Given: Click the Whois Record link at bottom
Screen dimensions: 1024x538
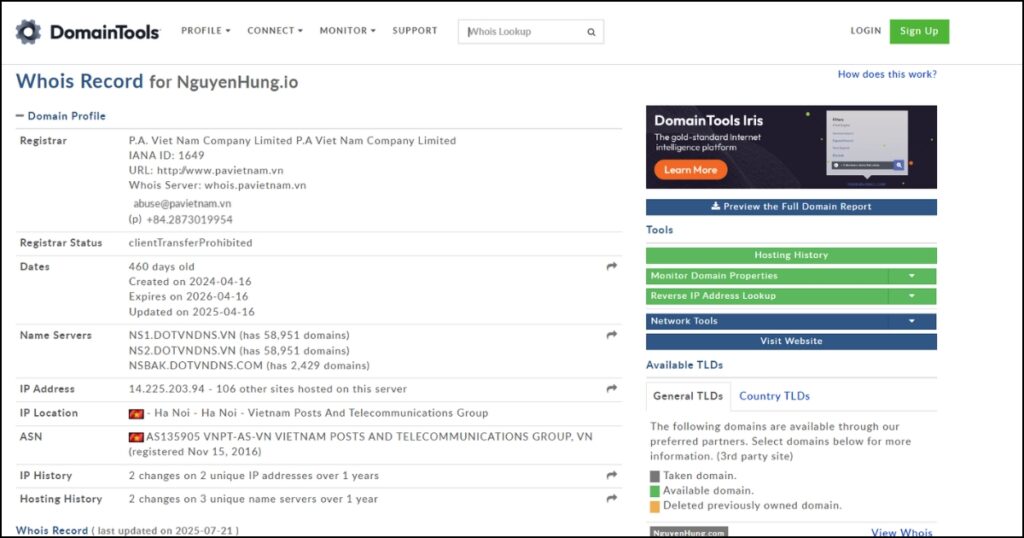Looking at the screenshot, I should pyautogui.click(x=52, y=530).
